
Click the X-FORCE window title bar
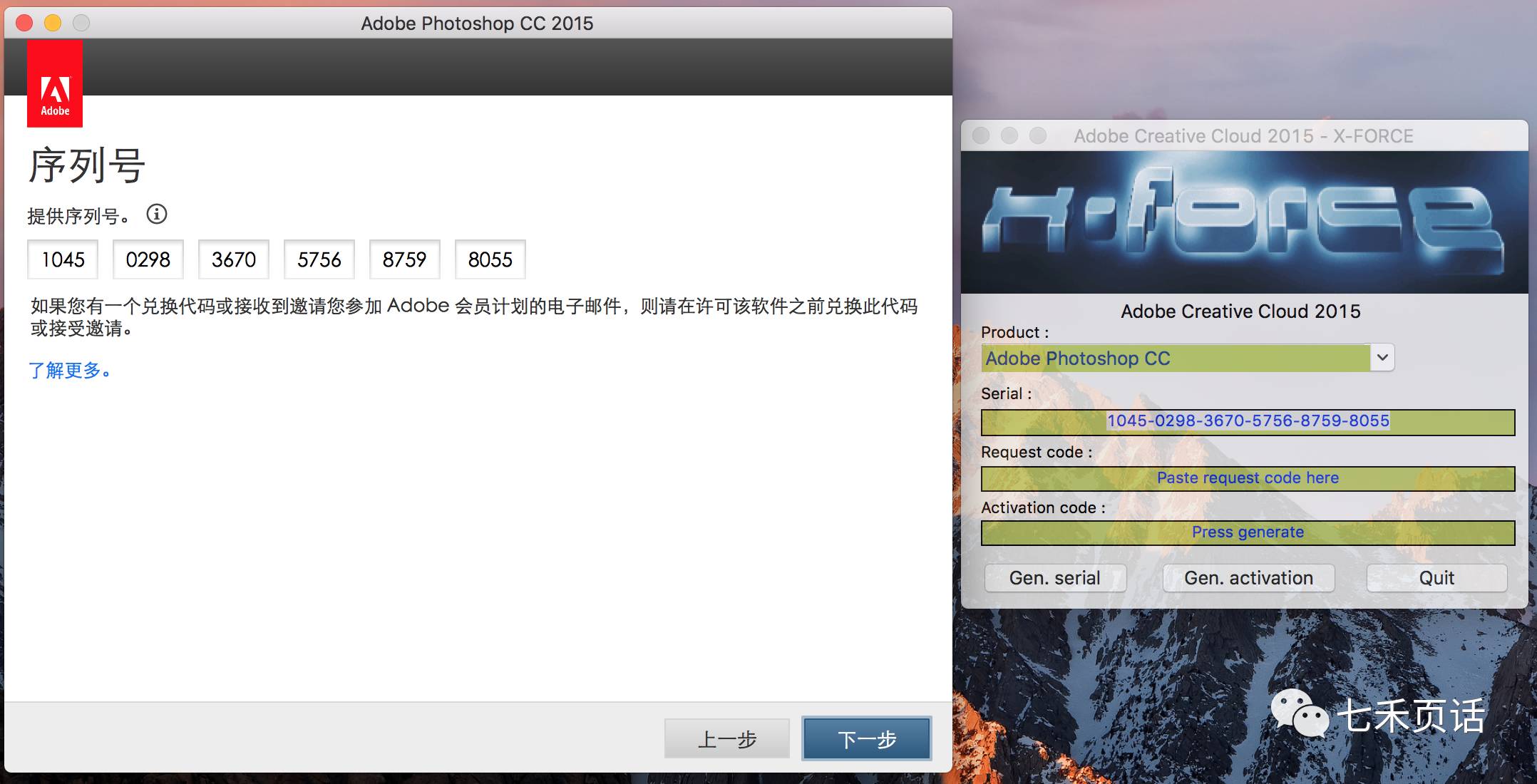[x=1245, y=135]
